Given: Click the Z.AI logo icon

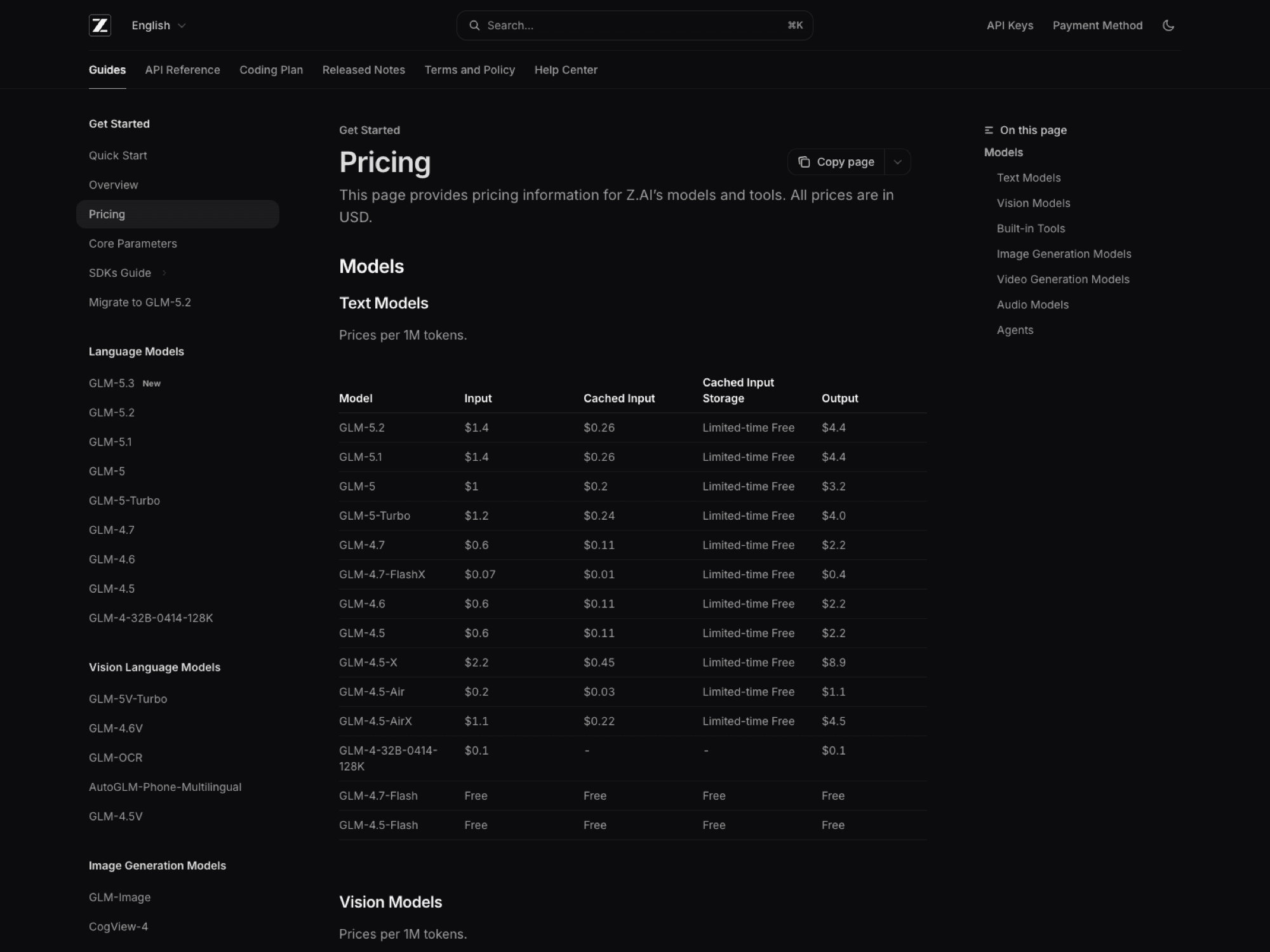Looking at the screenshot, I should (x=100, y=25).
